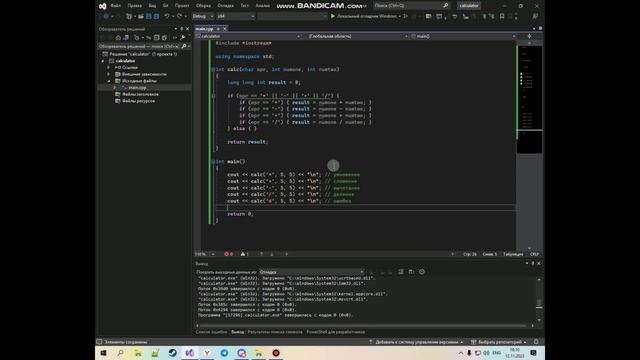The width and height of the screenshot is (640, 360).
Task: Open the Файл menu
Action: click(x=116, y=6)
